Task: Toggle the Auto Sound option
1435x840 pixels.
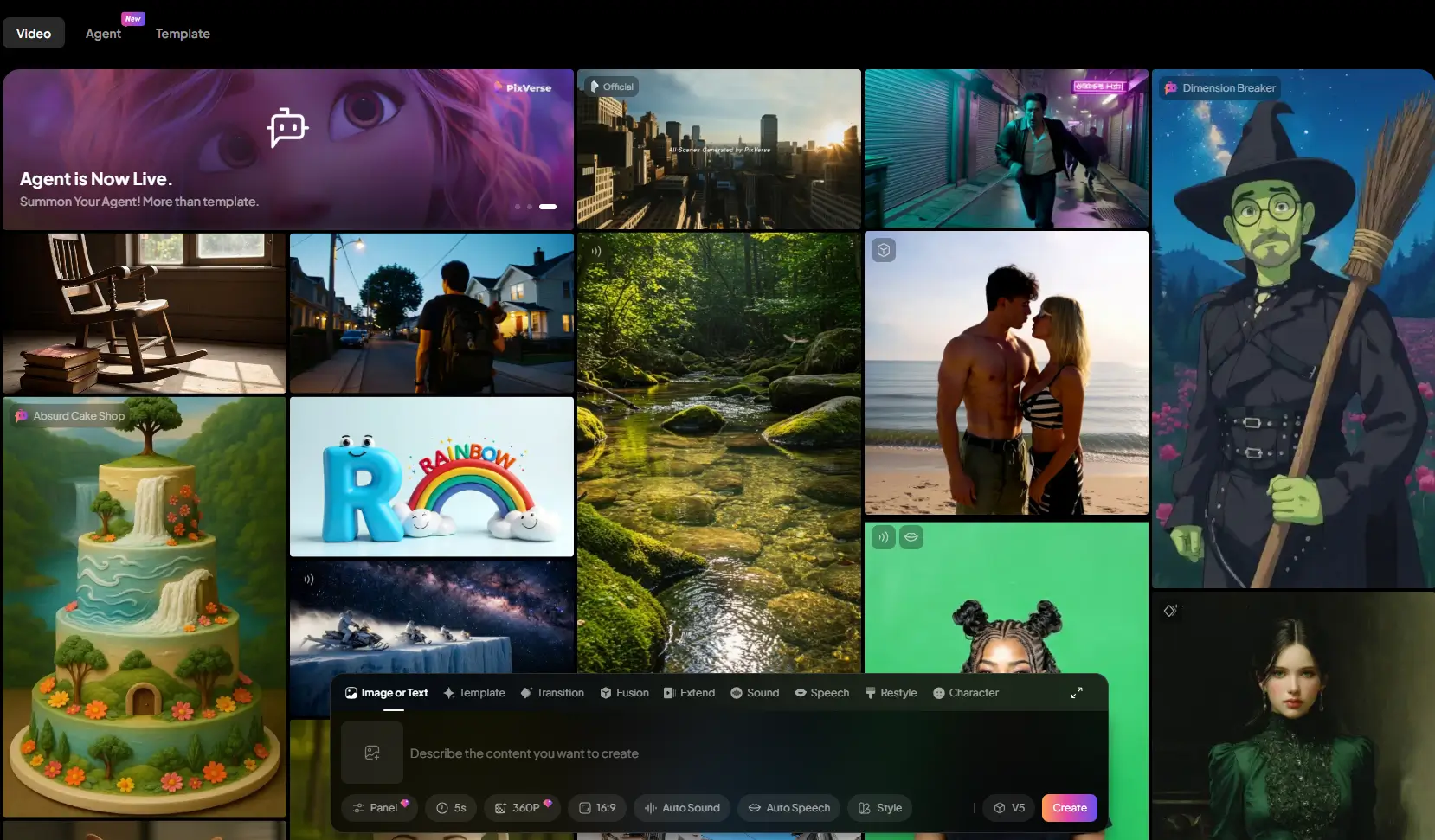Action: pos(682,808)
